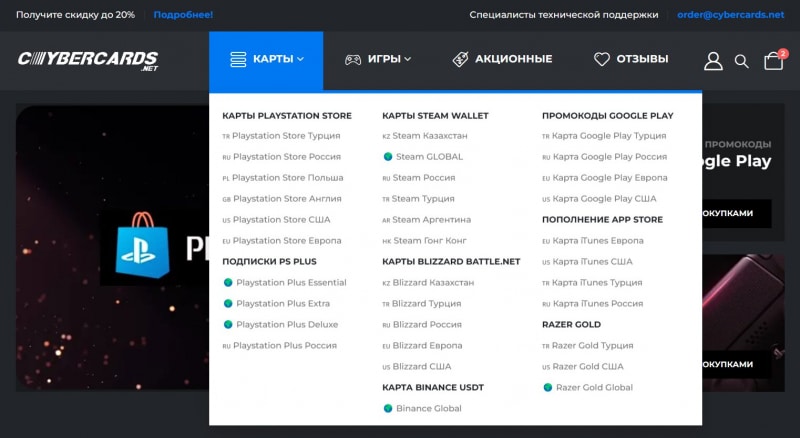Click the globe icon next to Steam GLOBAL

[x=388, y=157]
